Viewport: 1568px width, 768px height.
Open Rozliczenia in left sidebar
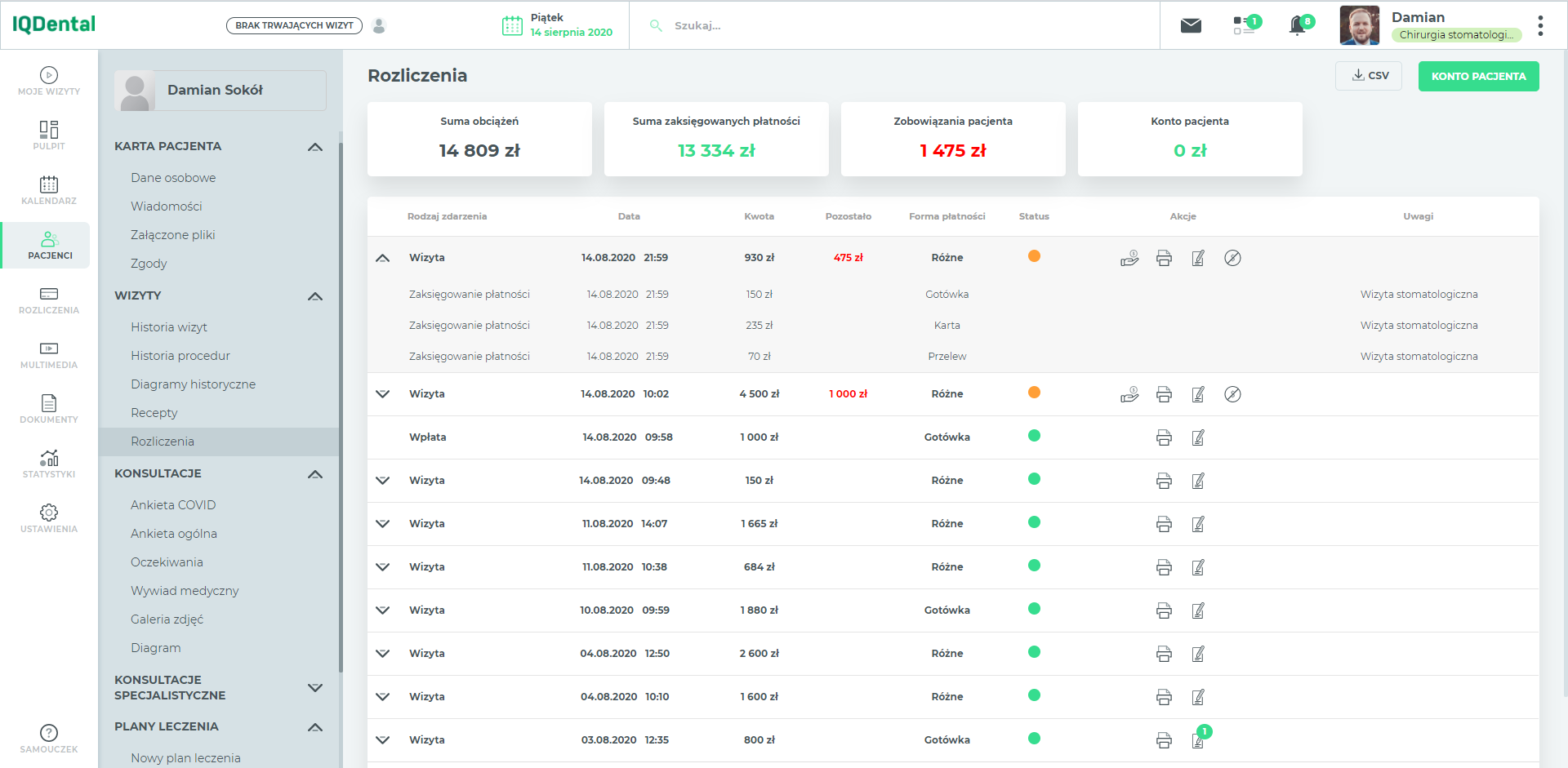click(49, 300)
